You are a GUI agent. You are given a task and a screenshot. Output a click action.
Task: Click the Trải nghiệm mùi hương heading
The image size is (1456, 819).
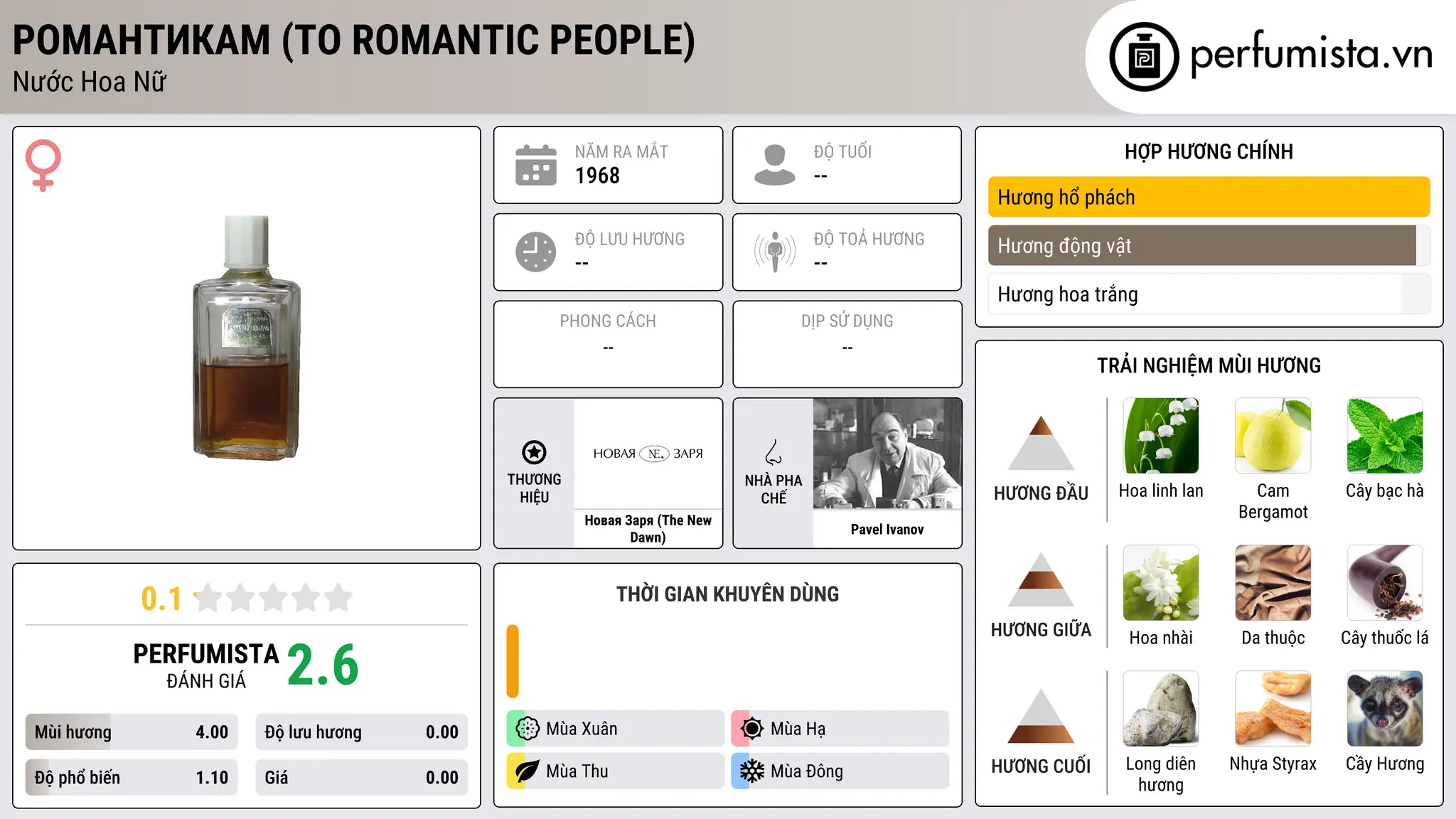point(1209,365)
